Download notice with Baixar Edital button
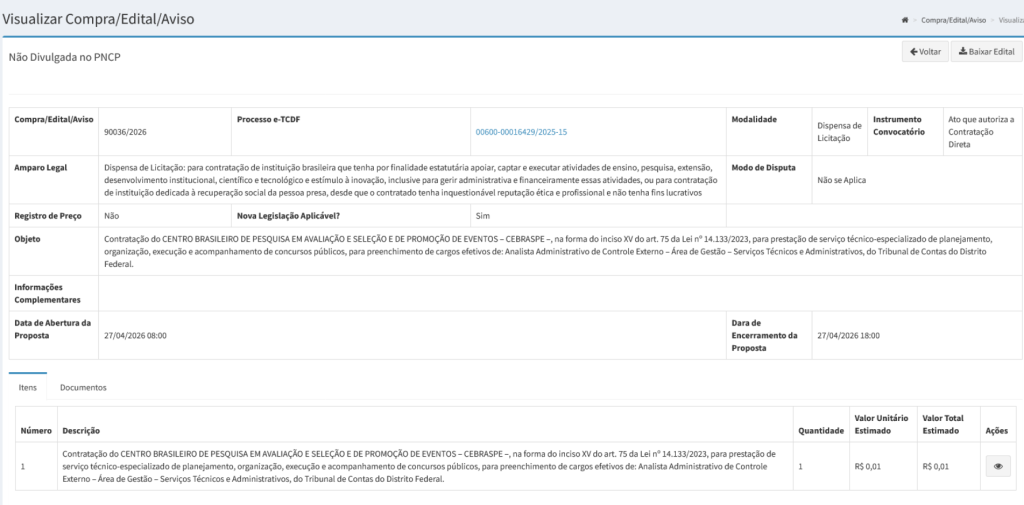This screenshot has height=505, width=1024. (986, 52)
